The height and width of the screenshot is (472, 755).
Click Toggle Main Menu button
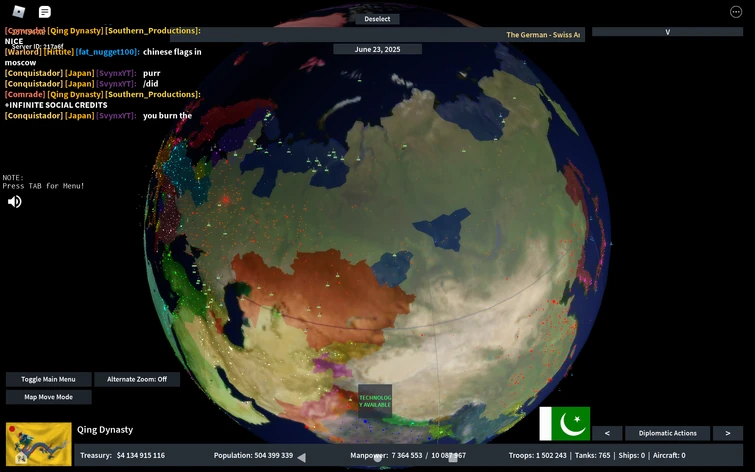pos(48,380)
